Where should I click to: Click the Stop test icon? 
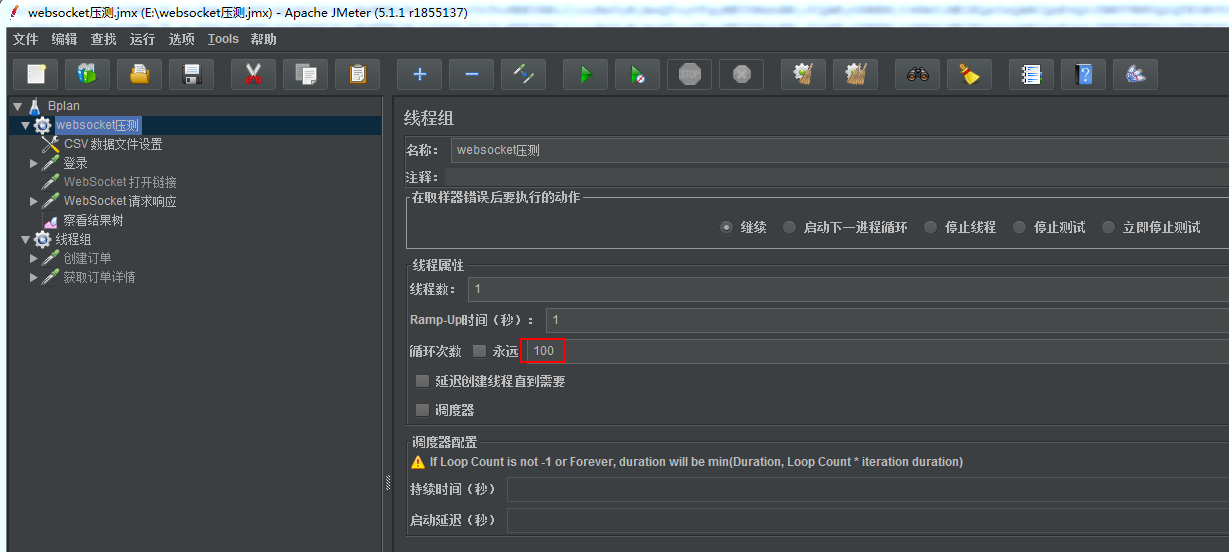(689, 74)
